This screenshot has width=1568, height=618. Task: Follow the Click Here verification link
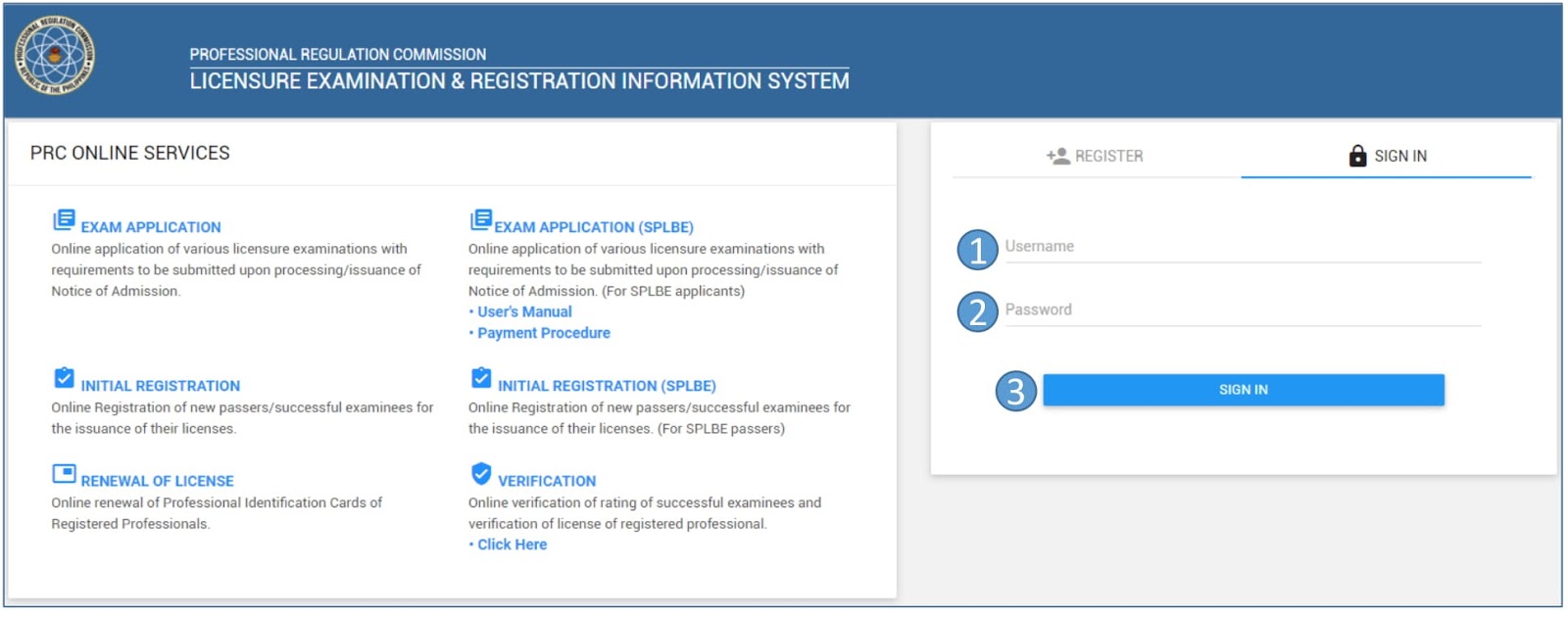(512, 546)
